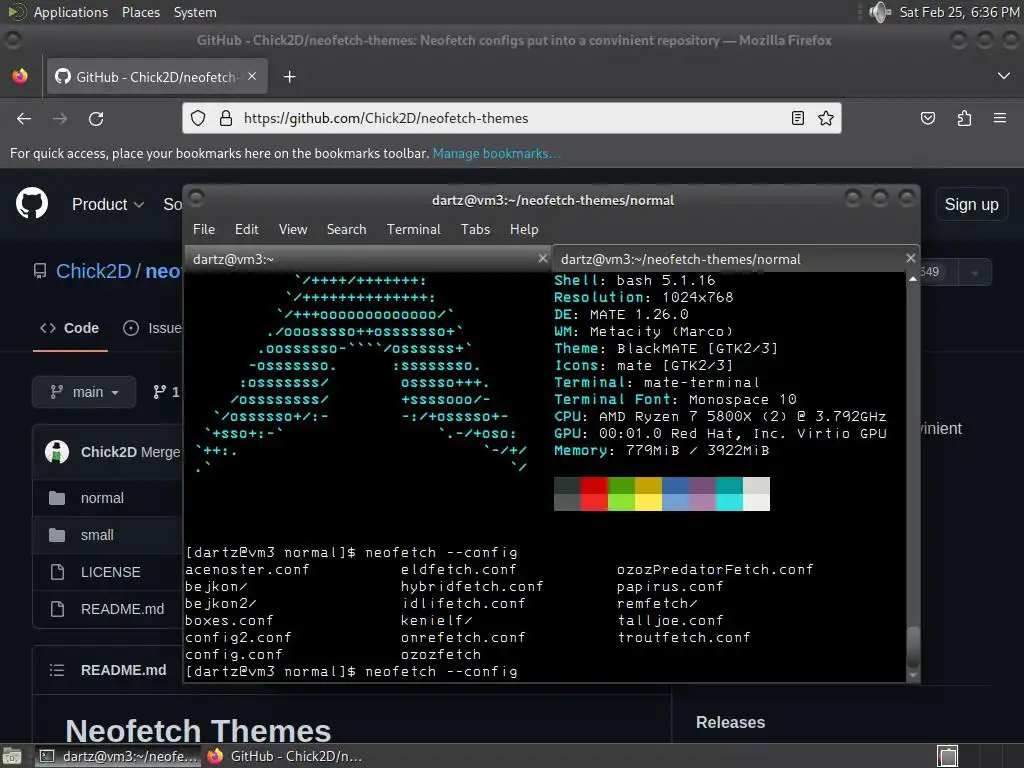Open terminal View menu

click(293, 229)
